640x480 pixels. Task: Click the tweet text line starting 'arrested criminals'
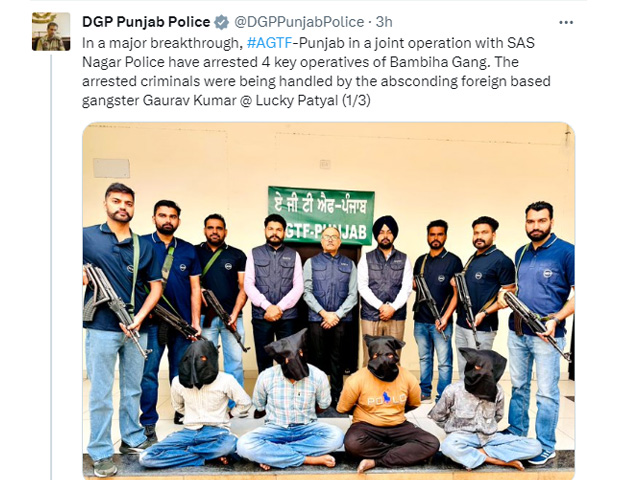[316, 81]
